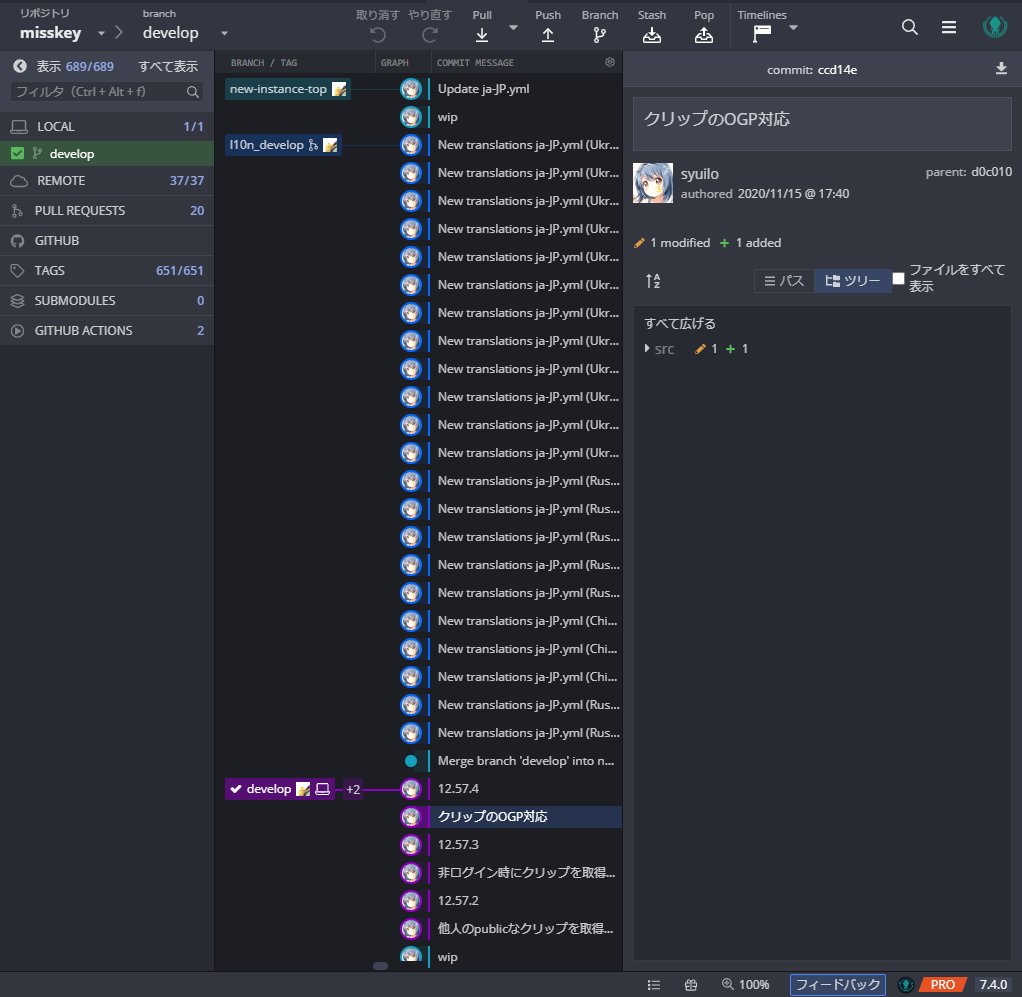Open graph column settings gear icon
Screen dimensions: 1022x997
click(x=610, y=62)
